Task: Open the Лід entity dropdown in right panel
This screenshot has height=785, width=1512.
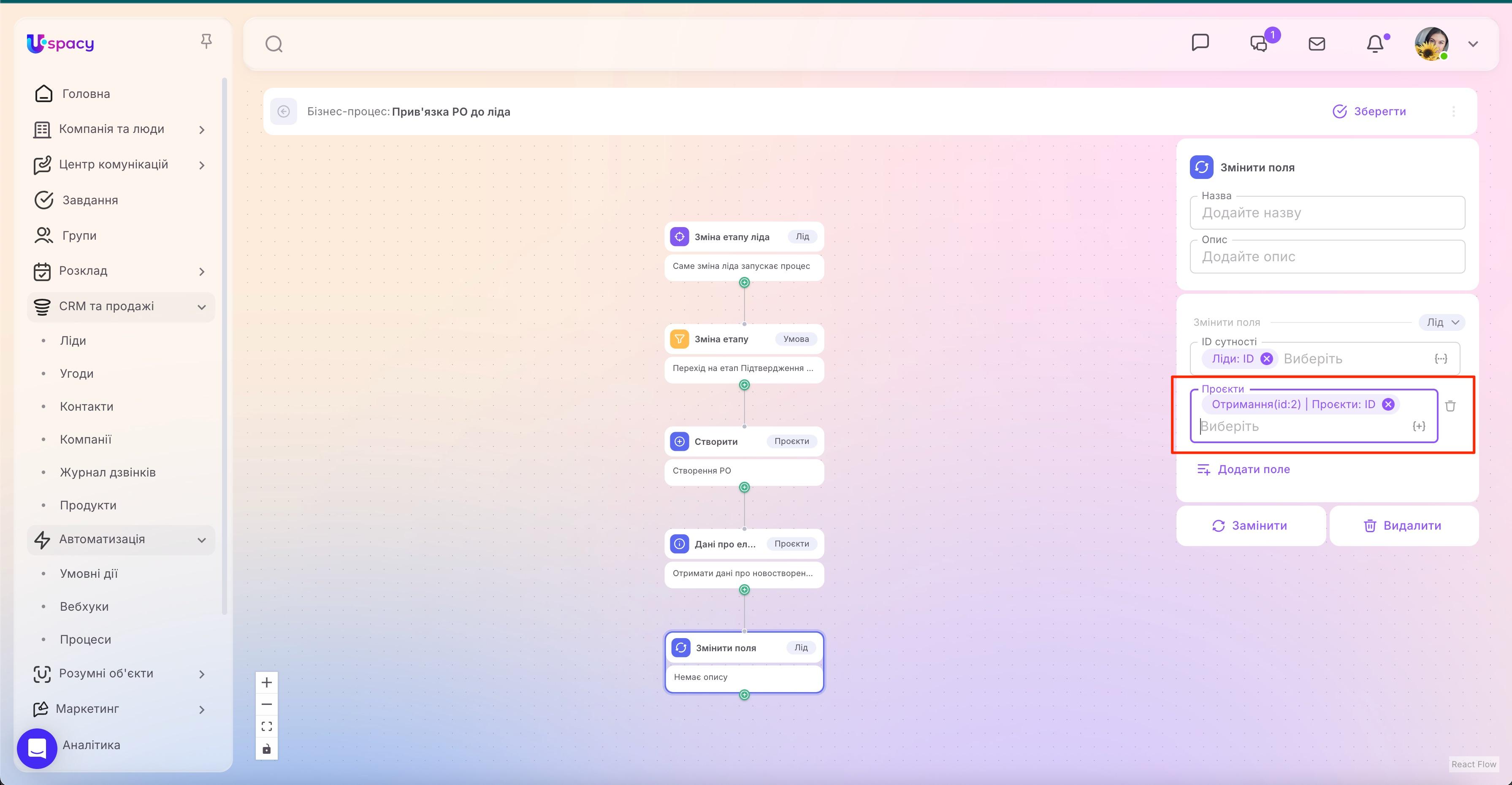Action: click(x=1442, y=322)
